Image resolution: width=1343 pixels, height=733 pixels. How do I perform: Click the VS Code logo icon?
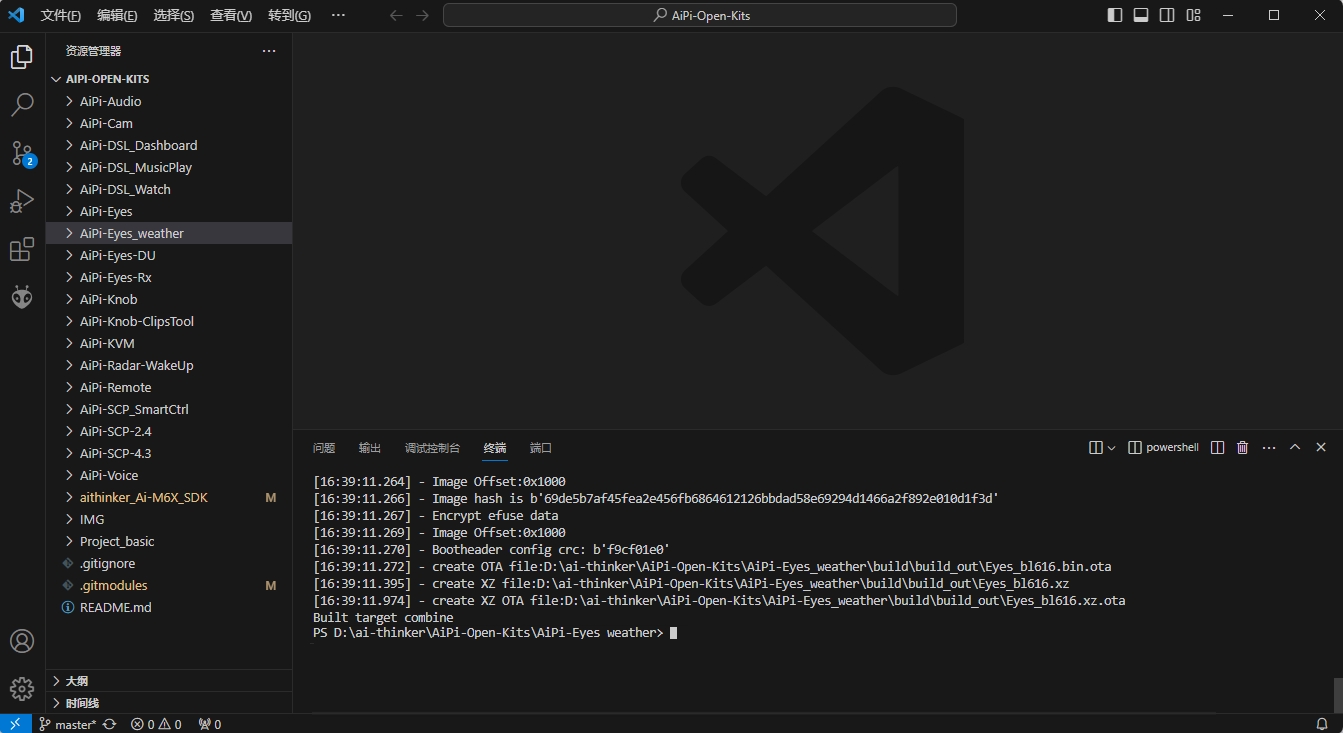point(15,15)
